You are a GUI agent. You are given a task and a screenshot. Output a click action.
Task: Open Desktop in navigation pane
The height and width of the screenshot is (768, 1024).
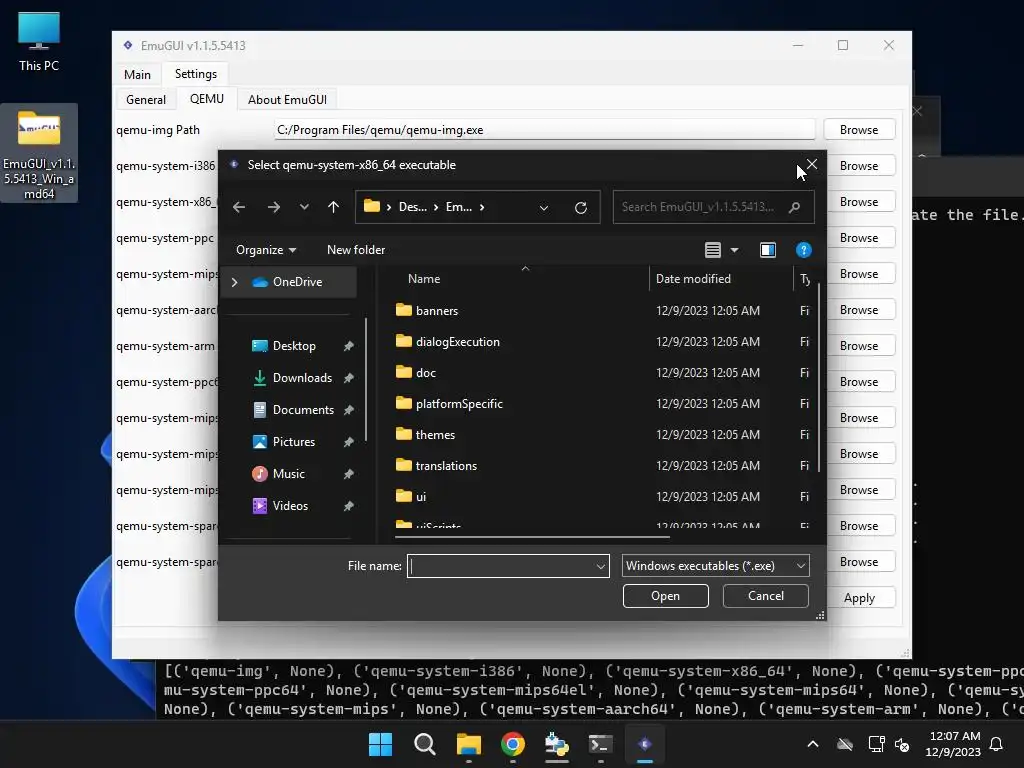click(294, 346)
